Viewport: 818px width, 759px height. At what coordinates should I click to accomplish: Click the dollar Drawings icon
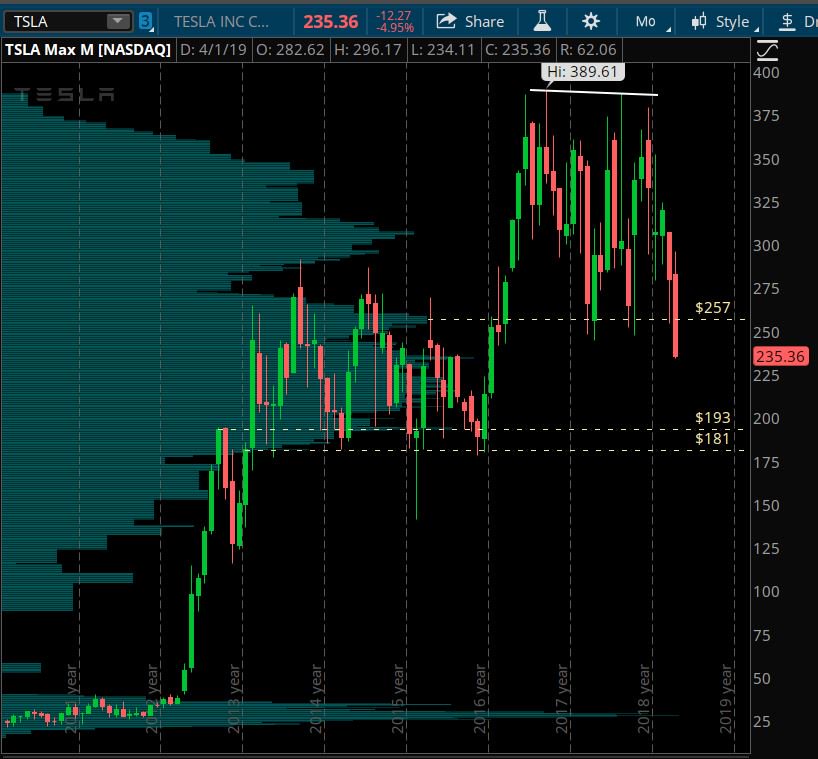point(787,21)
